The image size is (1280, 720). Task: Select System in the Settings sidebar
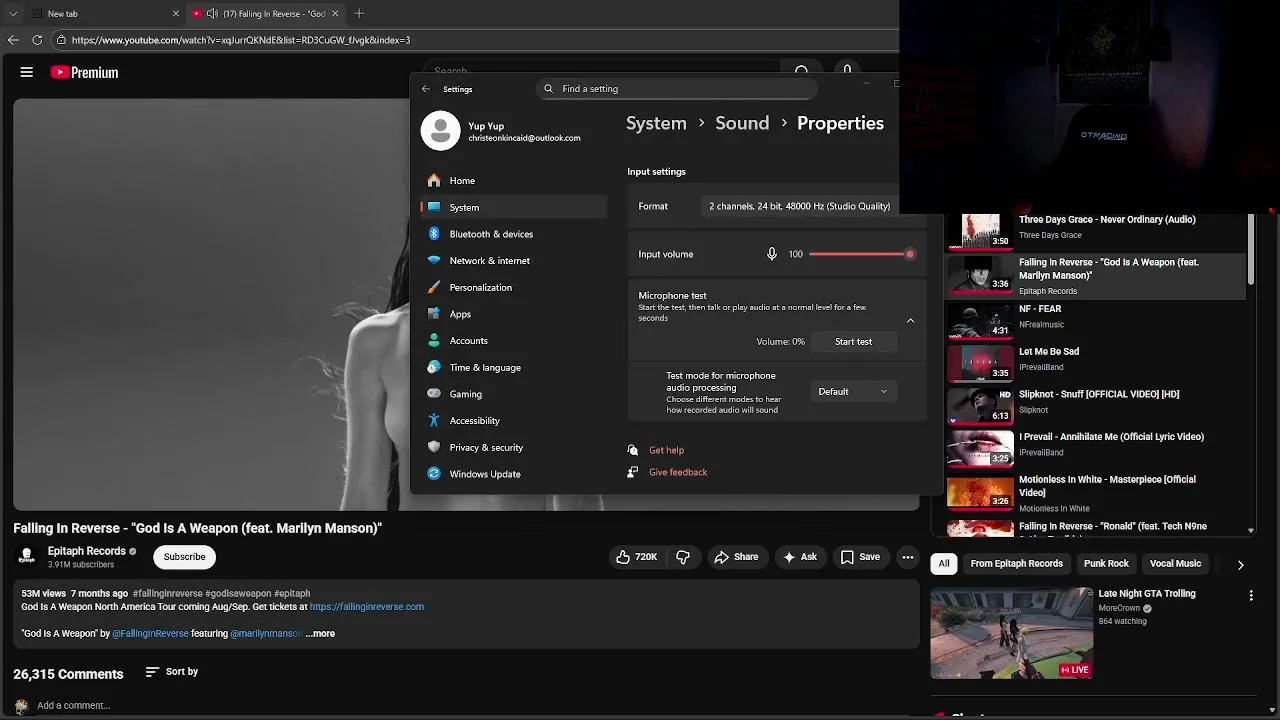(x=514, y=207)
